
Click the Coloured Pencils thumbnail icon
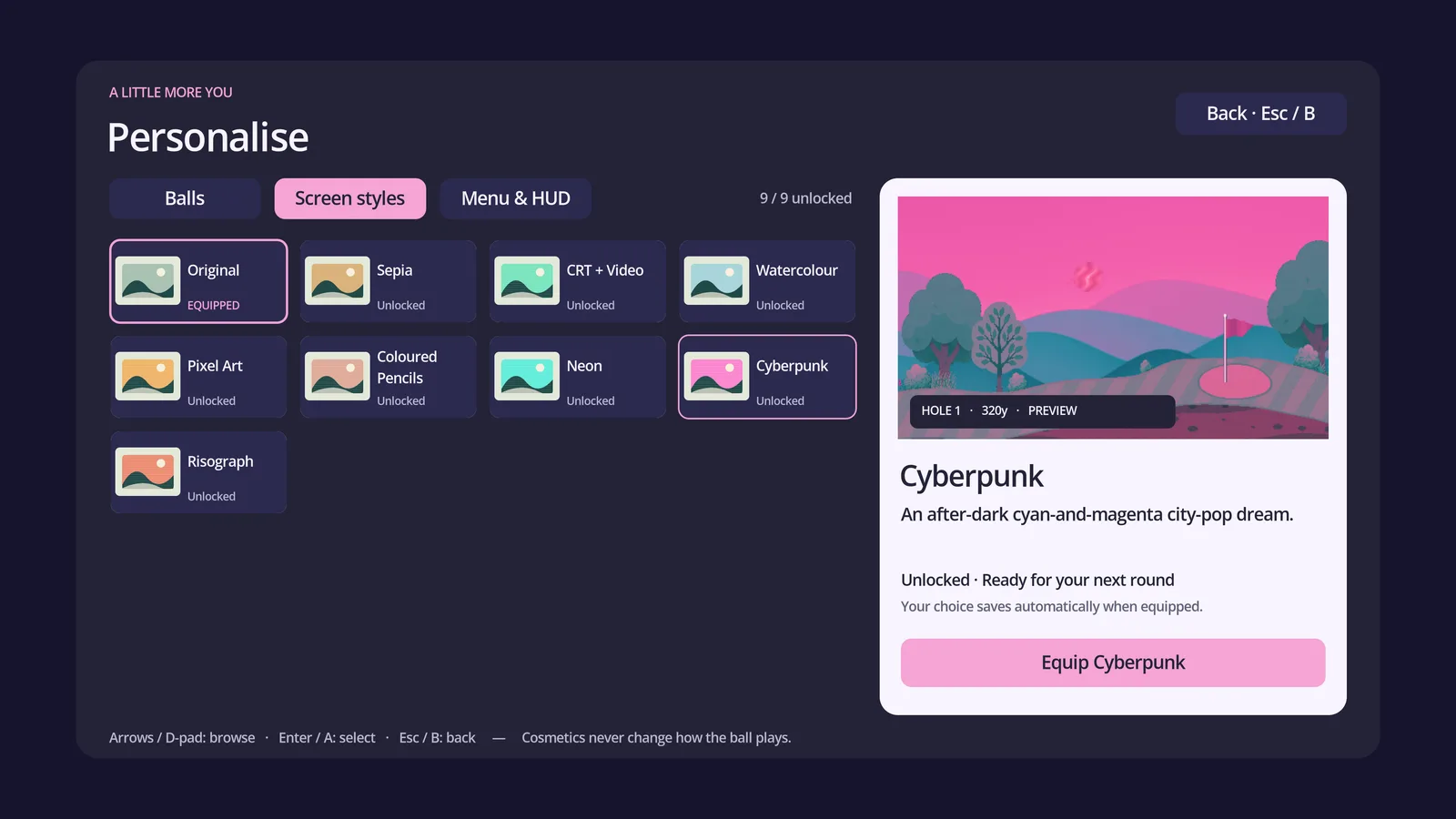[x=337, y=376]
